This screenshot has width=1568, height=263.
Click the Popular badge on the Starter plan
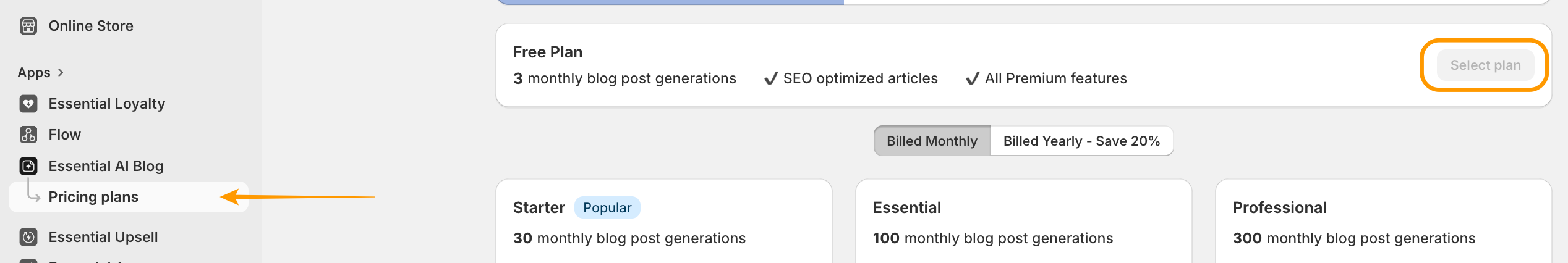pos(607,208)
